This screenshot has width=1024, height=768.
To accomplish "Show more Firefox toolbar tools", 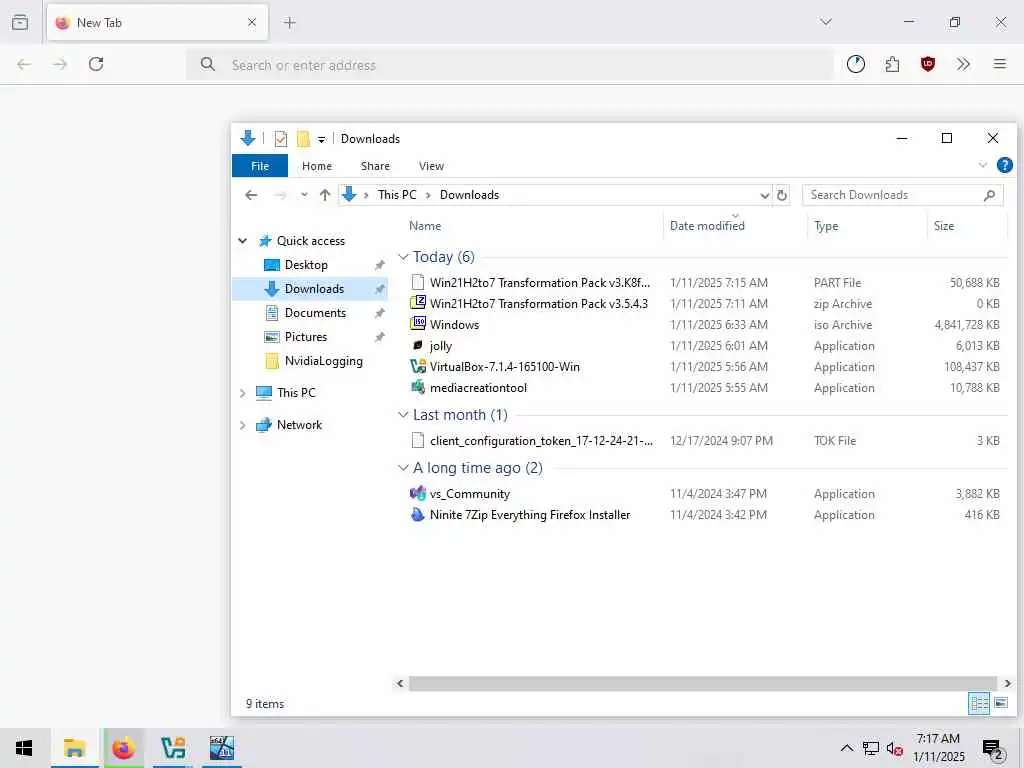I will click(963, 64).
